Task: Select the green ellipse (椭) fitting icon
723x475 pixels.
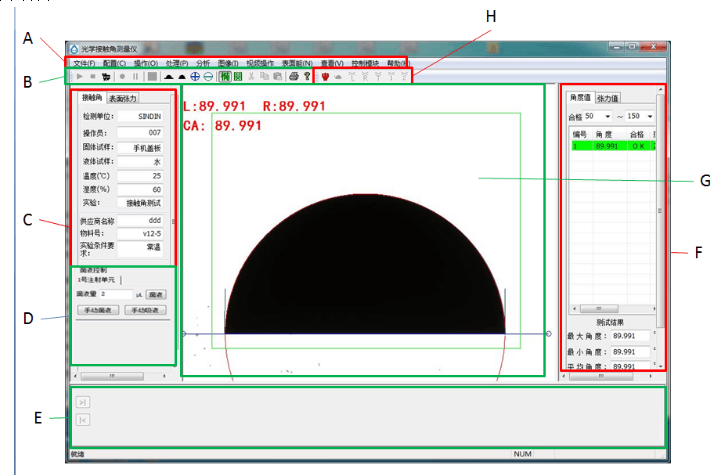Action: coord(225,77)
